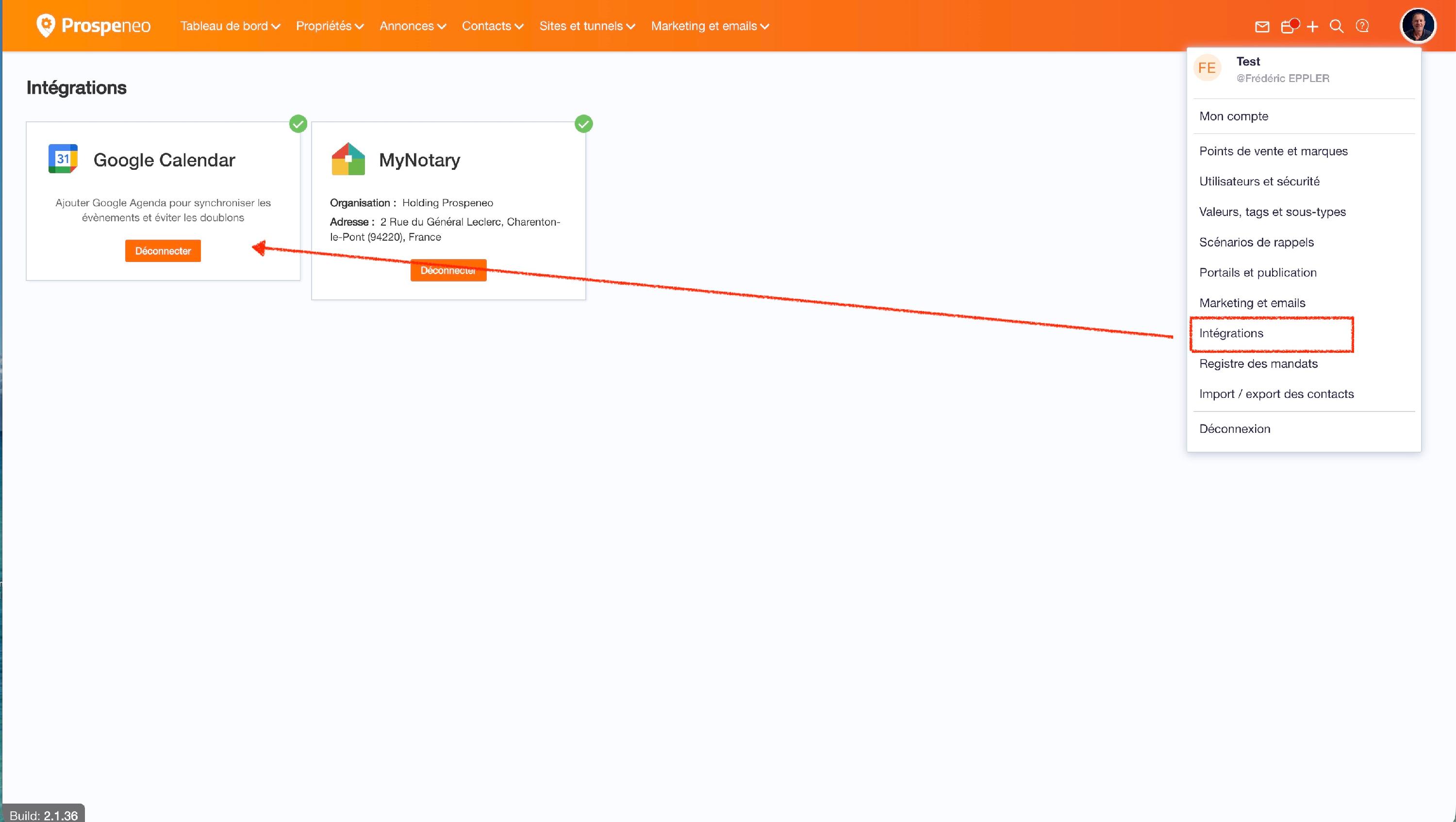The width and height of the screenshot is (1456, 822).
Task: Expand the Contacts menu
Action: pos(493,26)
